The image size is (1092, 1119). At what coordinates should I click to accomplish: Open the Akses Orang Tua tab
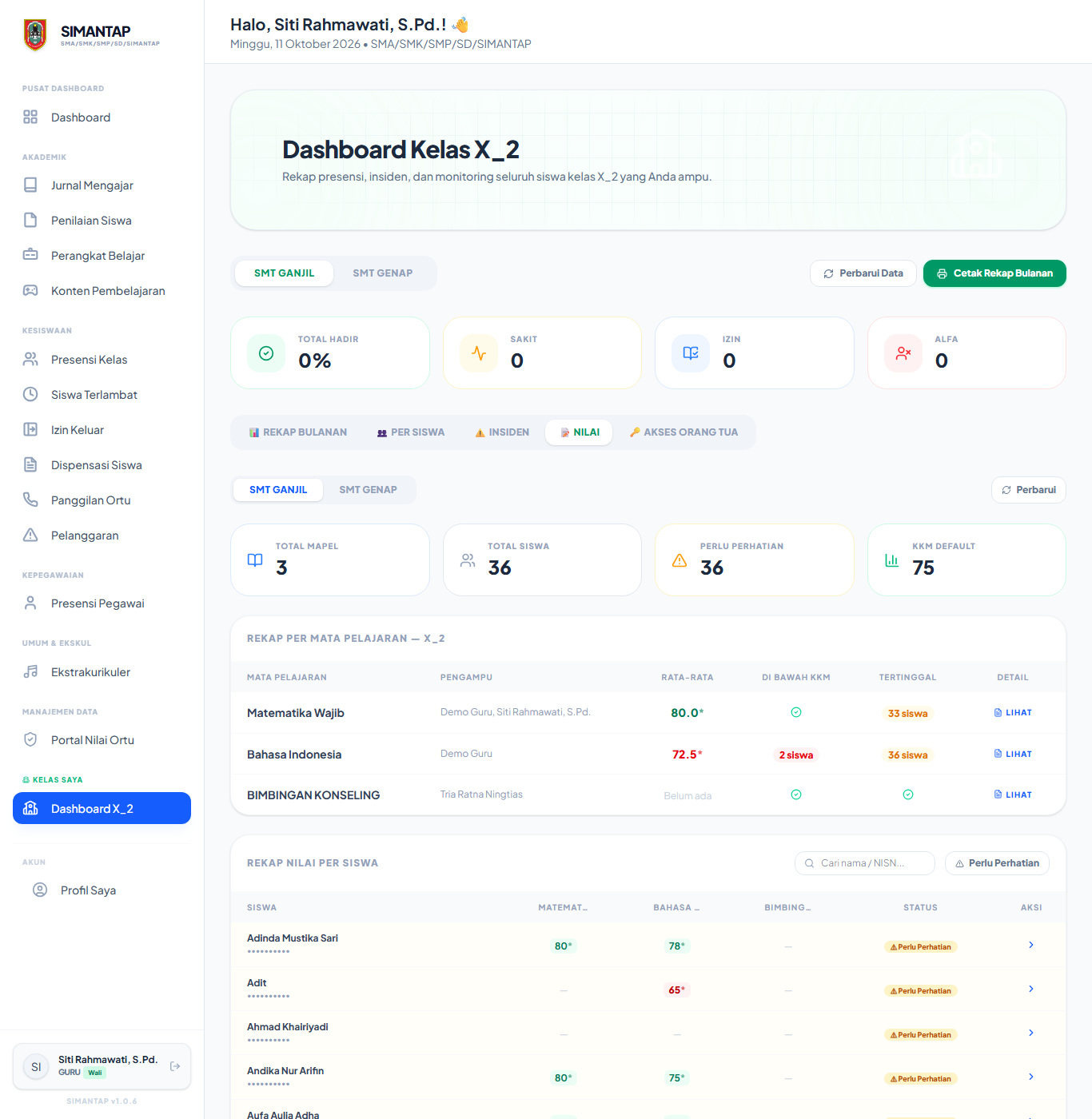683,432
